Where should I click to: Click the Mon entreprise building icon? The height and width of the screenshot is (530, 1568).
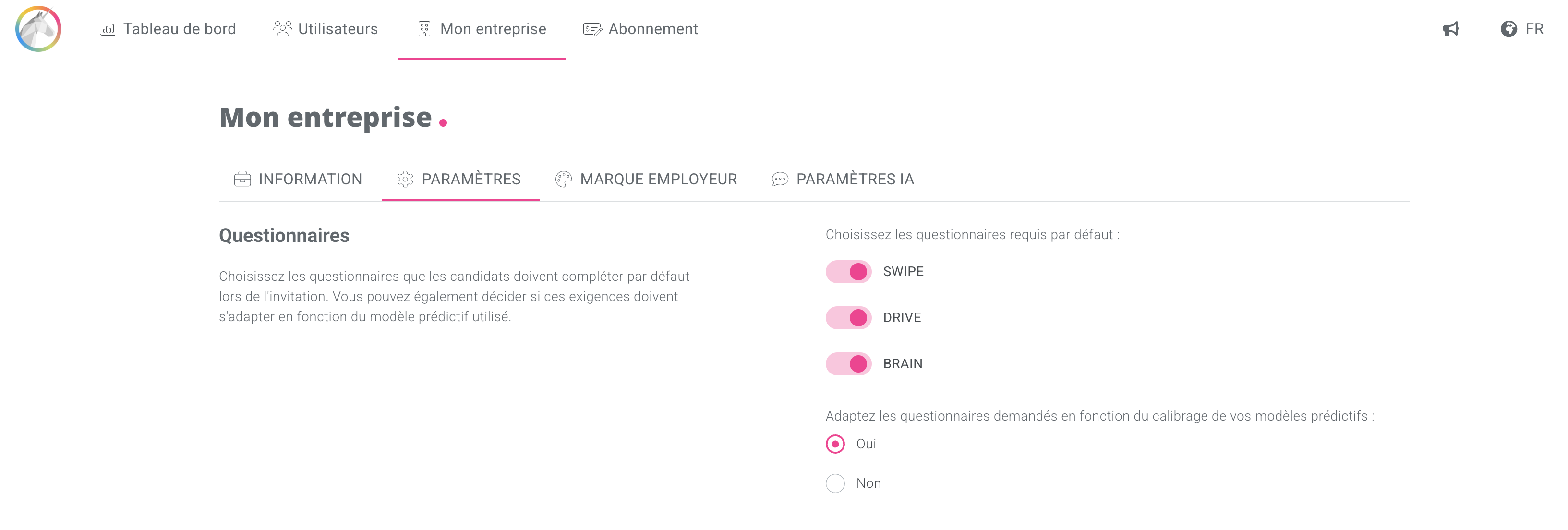tap(424, 29)
